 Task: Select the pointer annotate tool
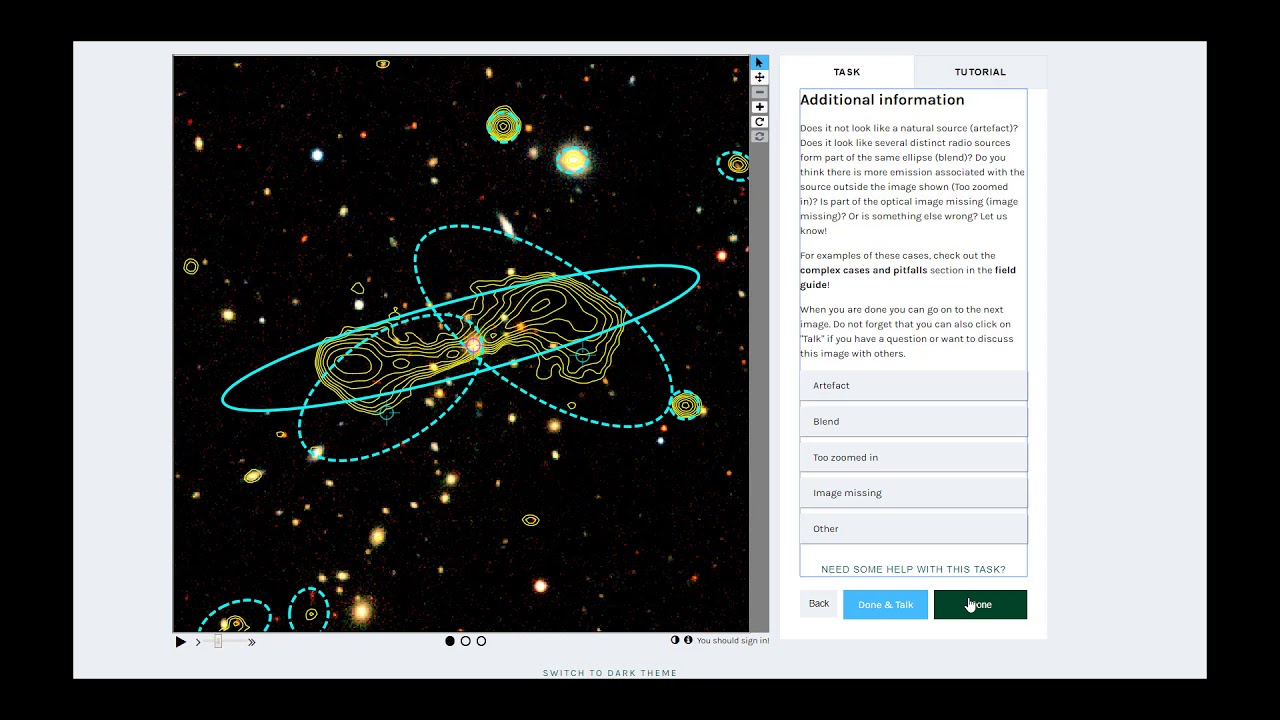759,62
